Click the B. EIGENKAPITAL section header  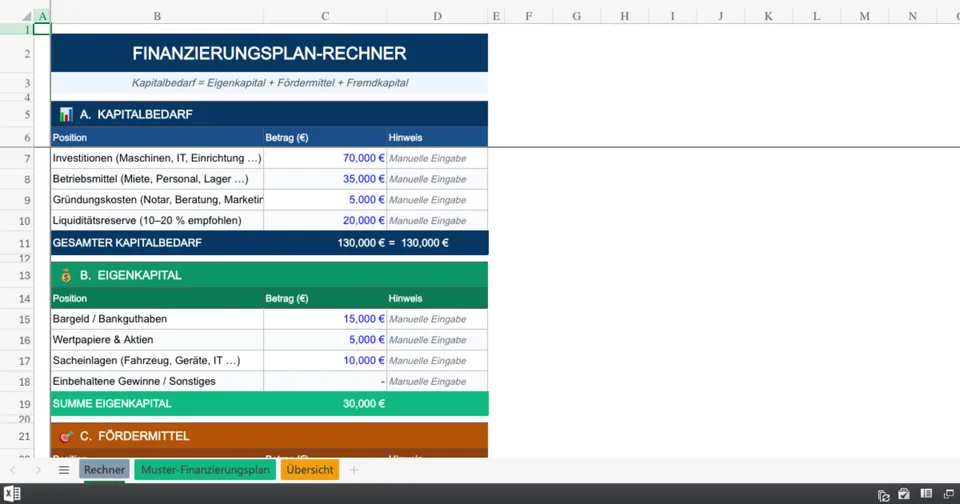pos(269,276)
